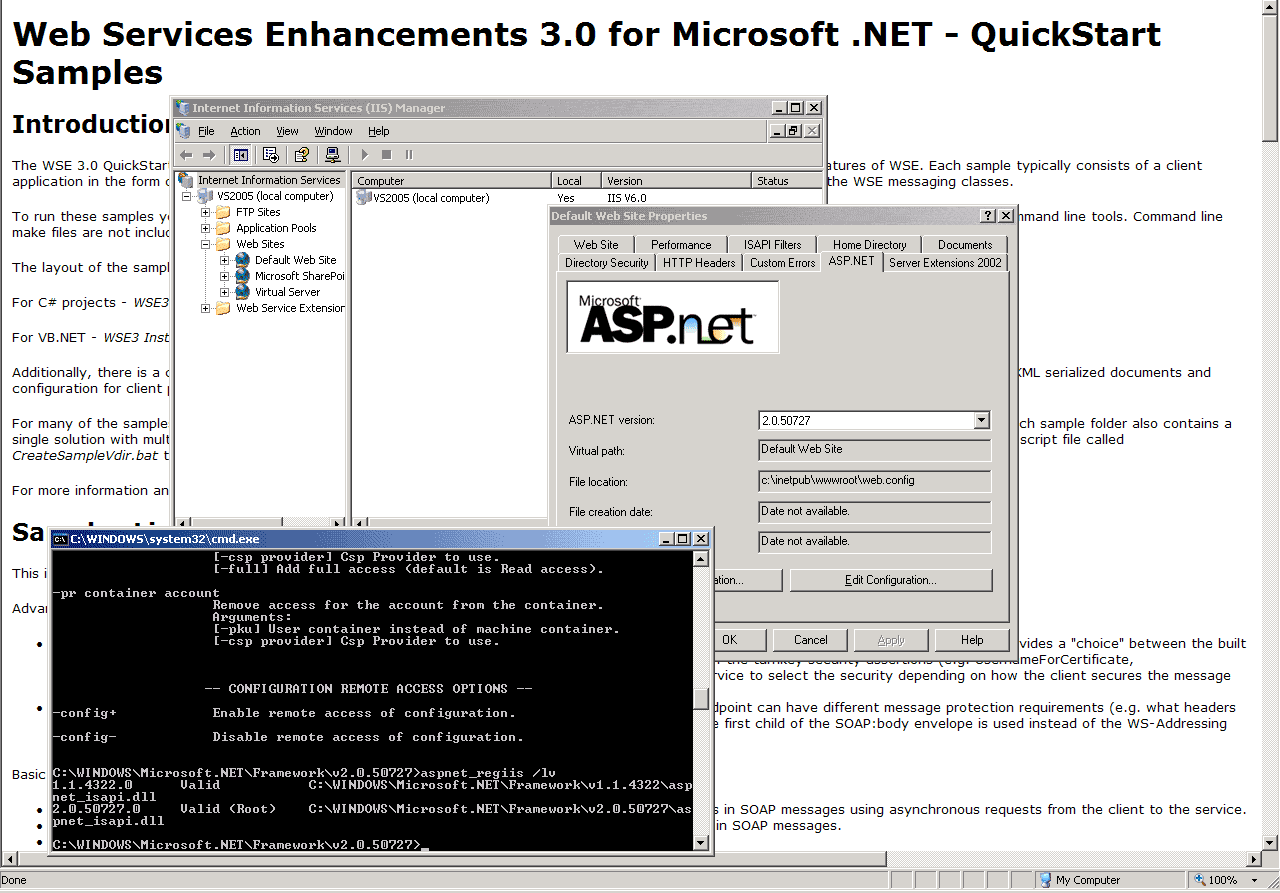This screenshot has width=1280, height=893.
Task: Click the cmd.exe scroll up arrow
Action: coord(701,559)
